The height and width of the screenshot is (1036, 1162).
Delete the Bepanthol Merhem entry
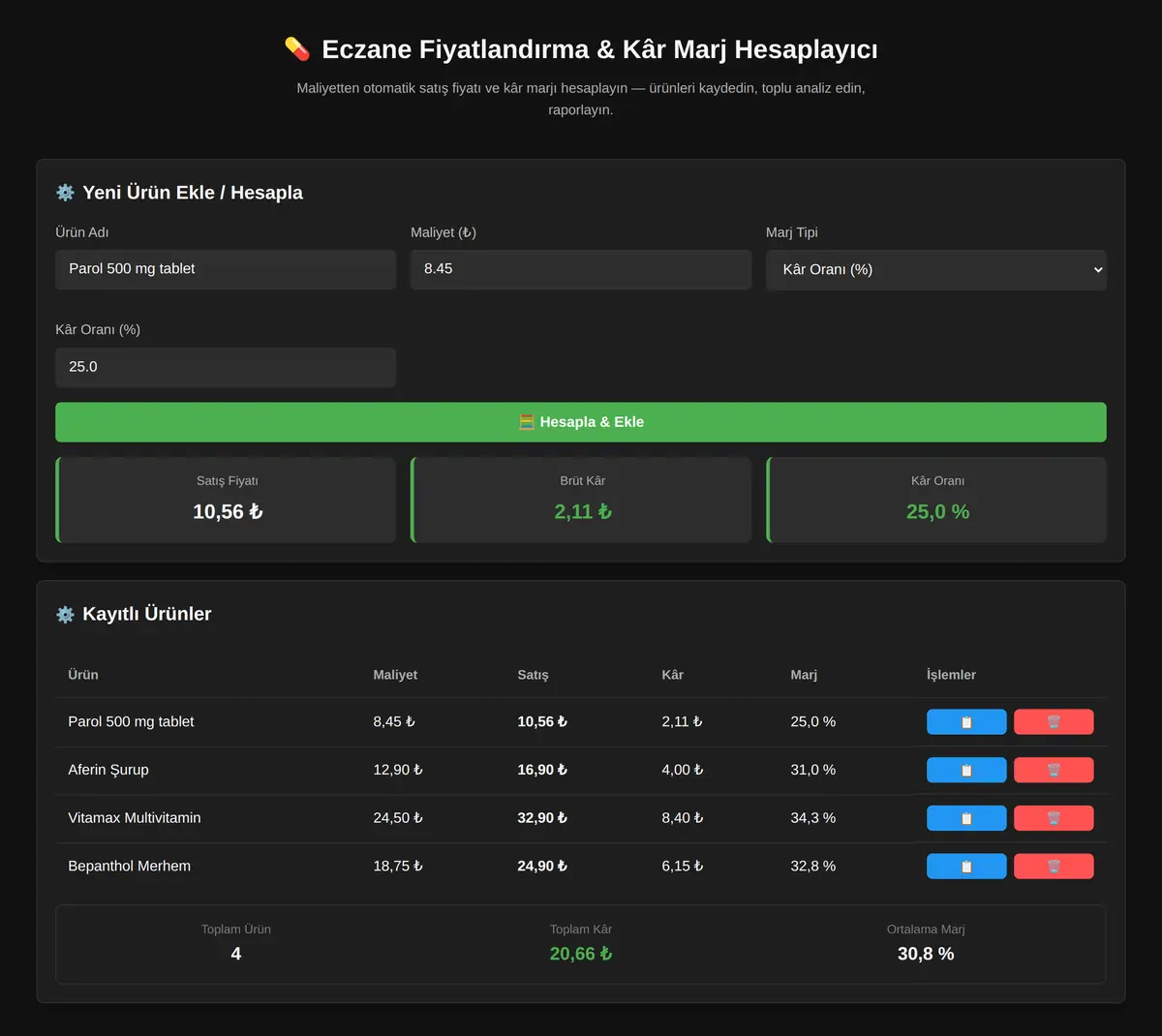[x=1054, y=867]
